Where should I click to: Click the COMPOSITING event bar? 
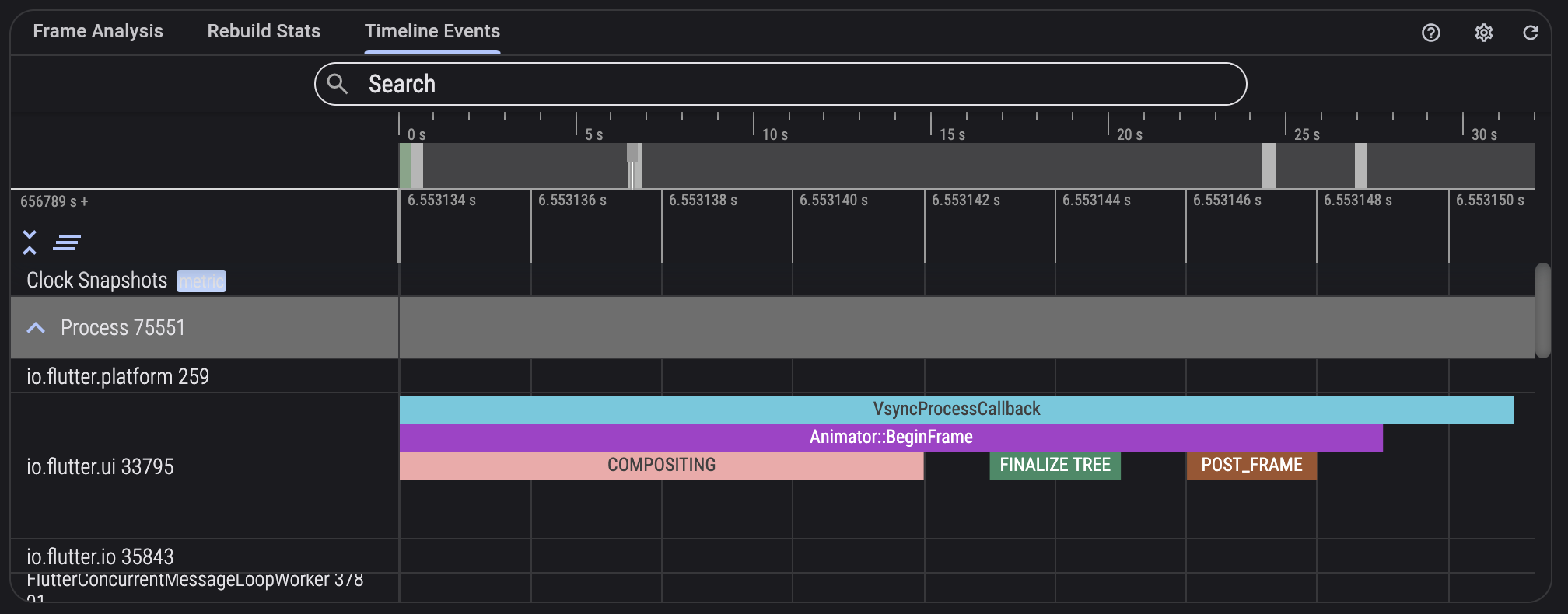click(661, 466)
